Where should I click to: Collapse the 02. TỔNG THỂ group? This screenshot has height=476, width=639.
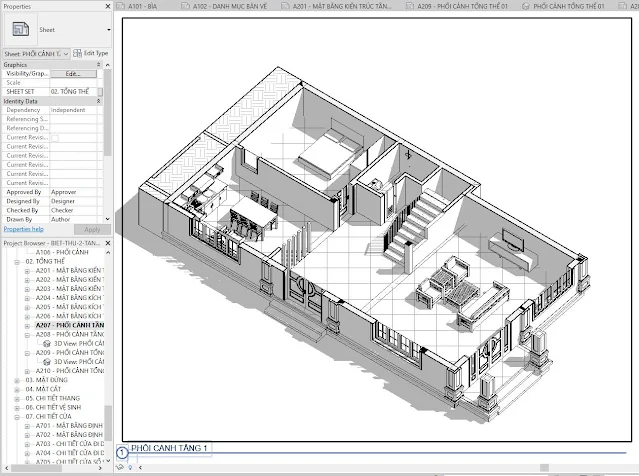[17, 262]
